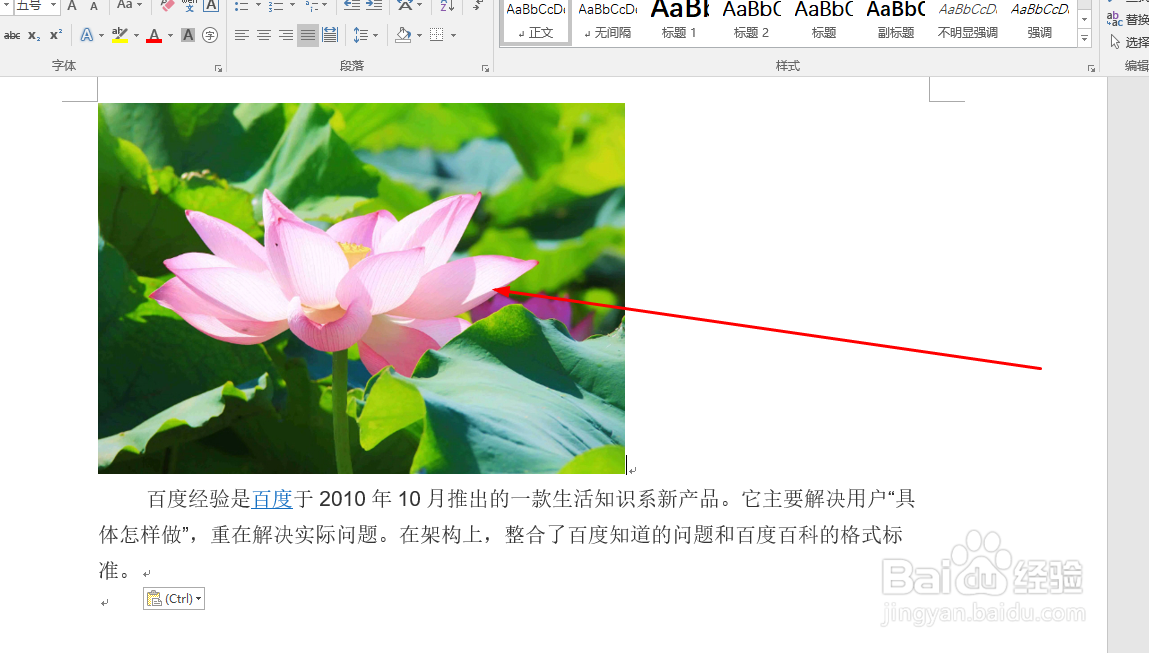
Task: Apply strikethrough formatting
Action: pos(12,33)
